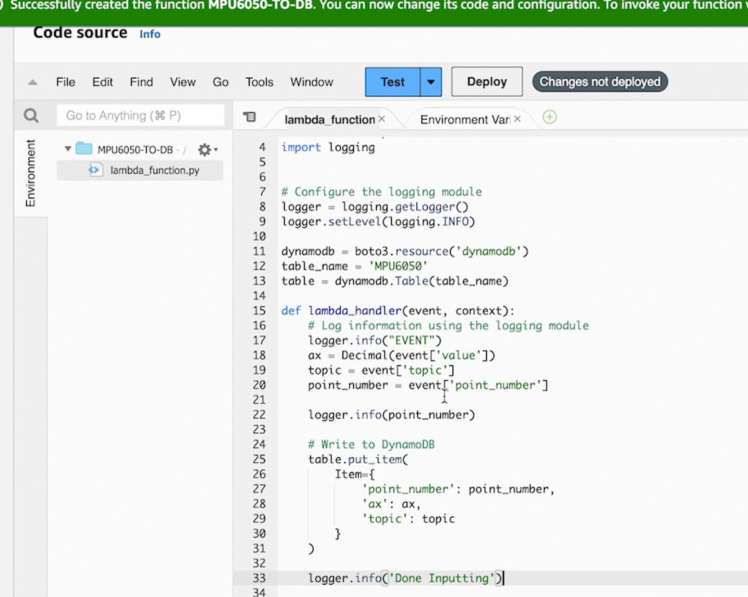Switch to the Environment Variables tab
The width and height of the screenshot is (748, 597).
pos(464,119)
